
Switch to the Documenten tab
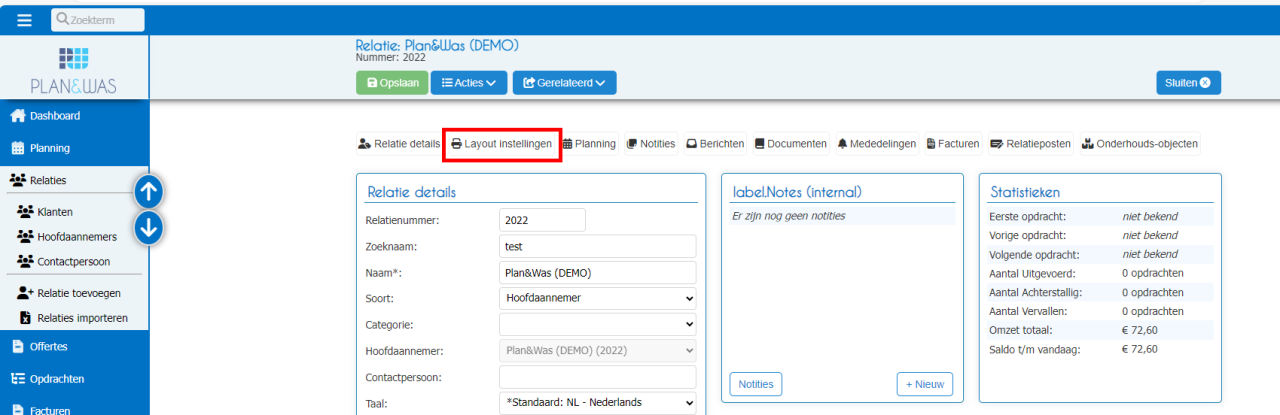tap(790, 144)
